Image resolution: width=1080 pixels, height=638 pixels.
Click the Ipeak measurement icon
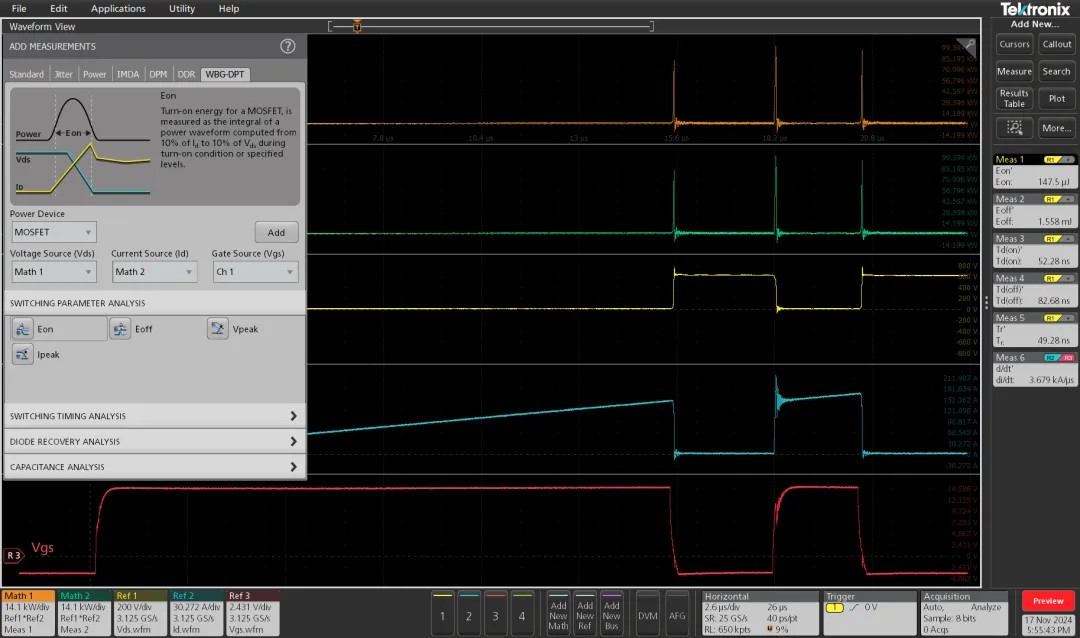tap(22, 355)
